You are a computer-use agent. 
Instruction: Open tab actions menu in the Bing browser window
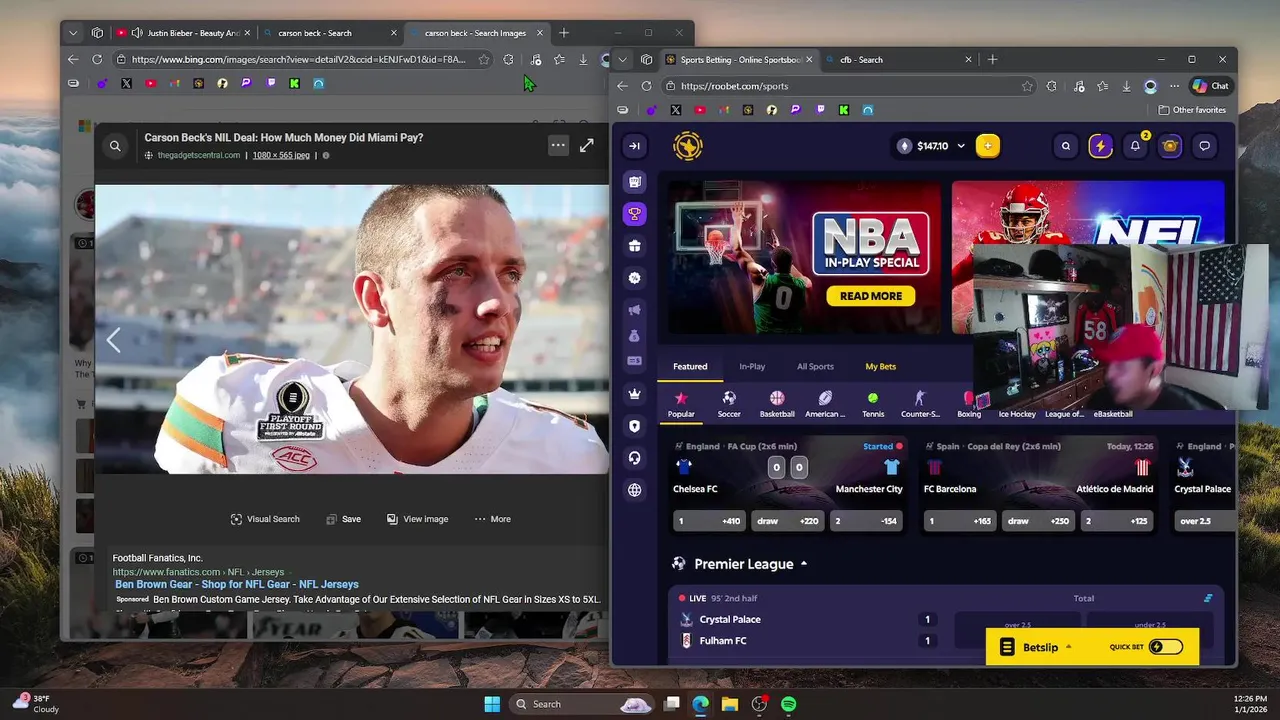pos(73,33)
